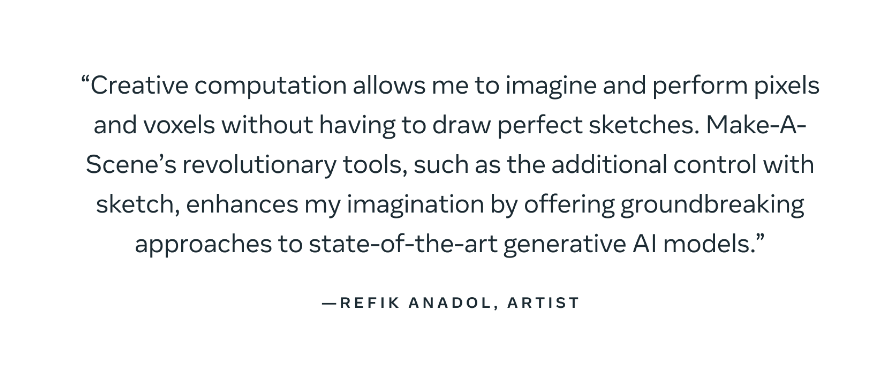Click the word "ARTIST" in the attribution
This screenshot has width=886, height=384.
(544, 303)
